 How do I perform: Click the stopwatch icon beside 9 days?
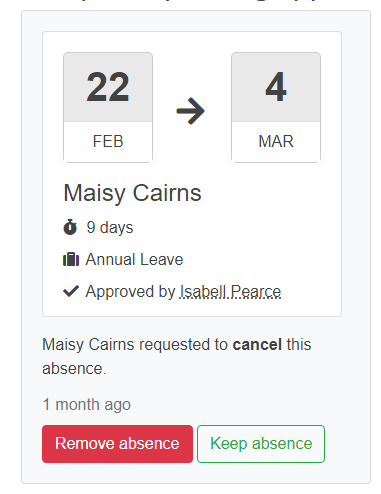70,227
